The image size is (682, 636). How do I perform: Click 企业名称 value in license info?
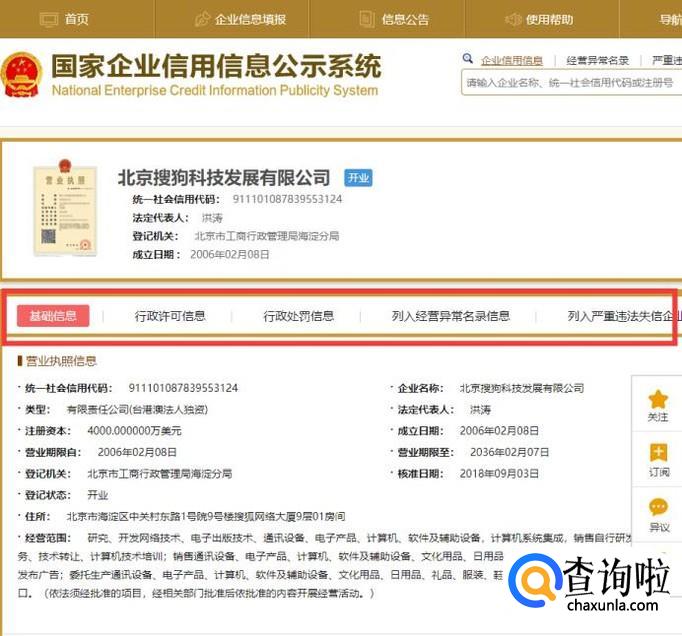point(522,388)
